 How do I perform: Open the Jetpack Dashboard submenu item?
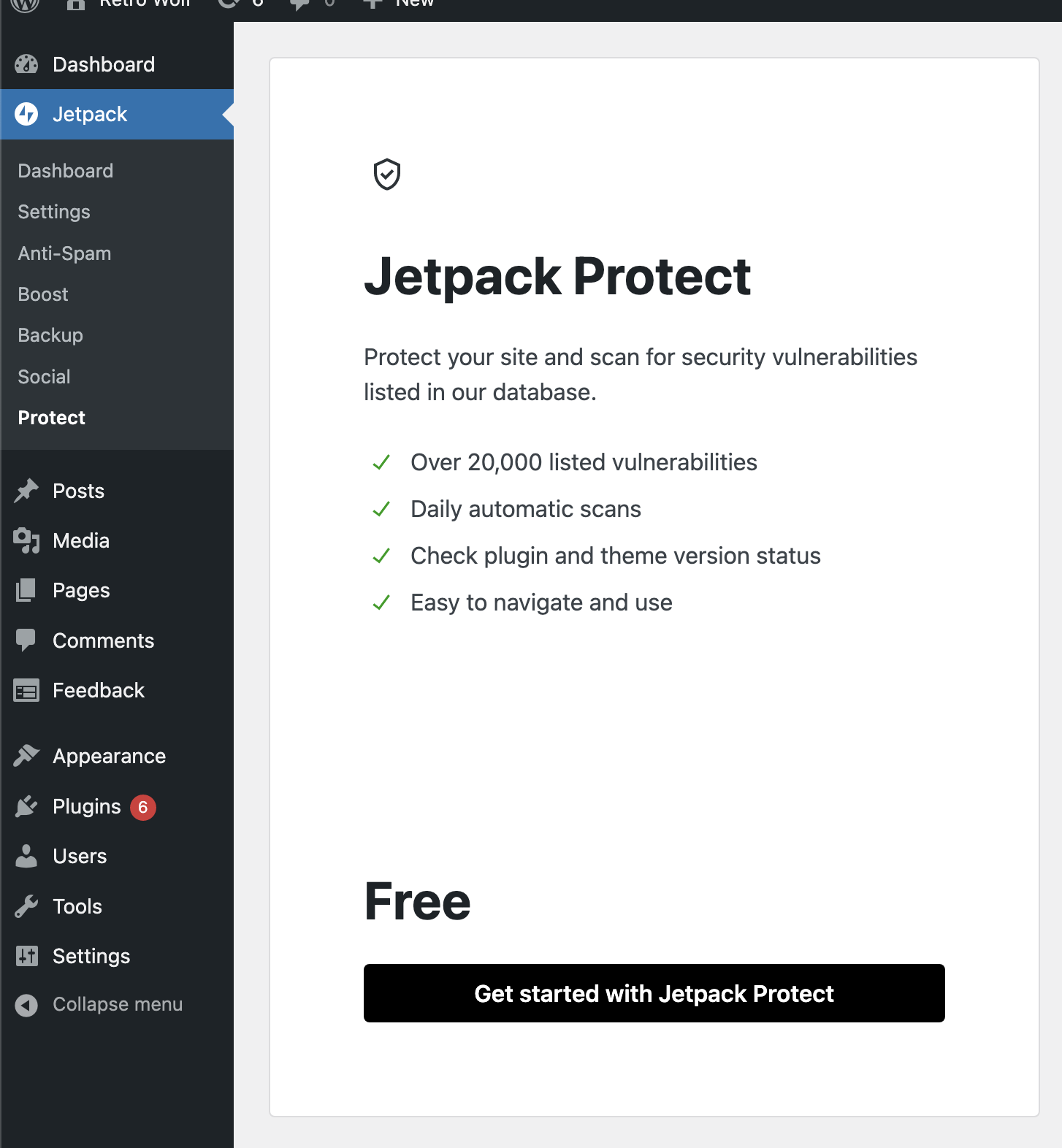(66, 171)
